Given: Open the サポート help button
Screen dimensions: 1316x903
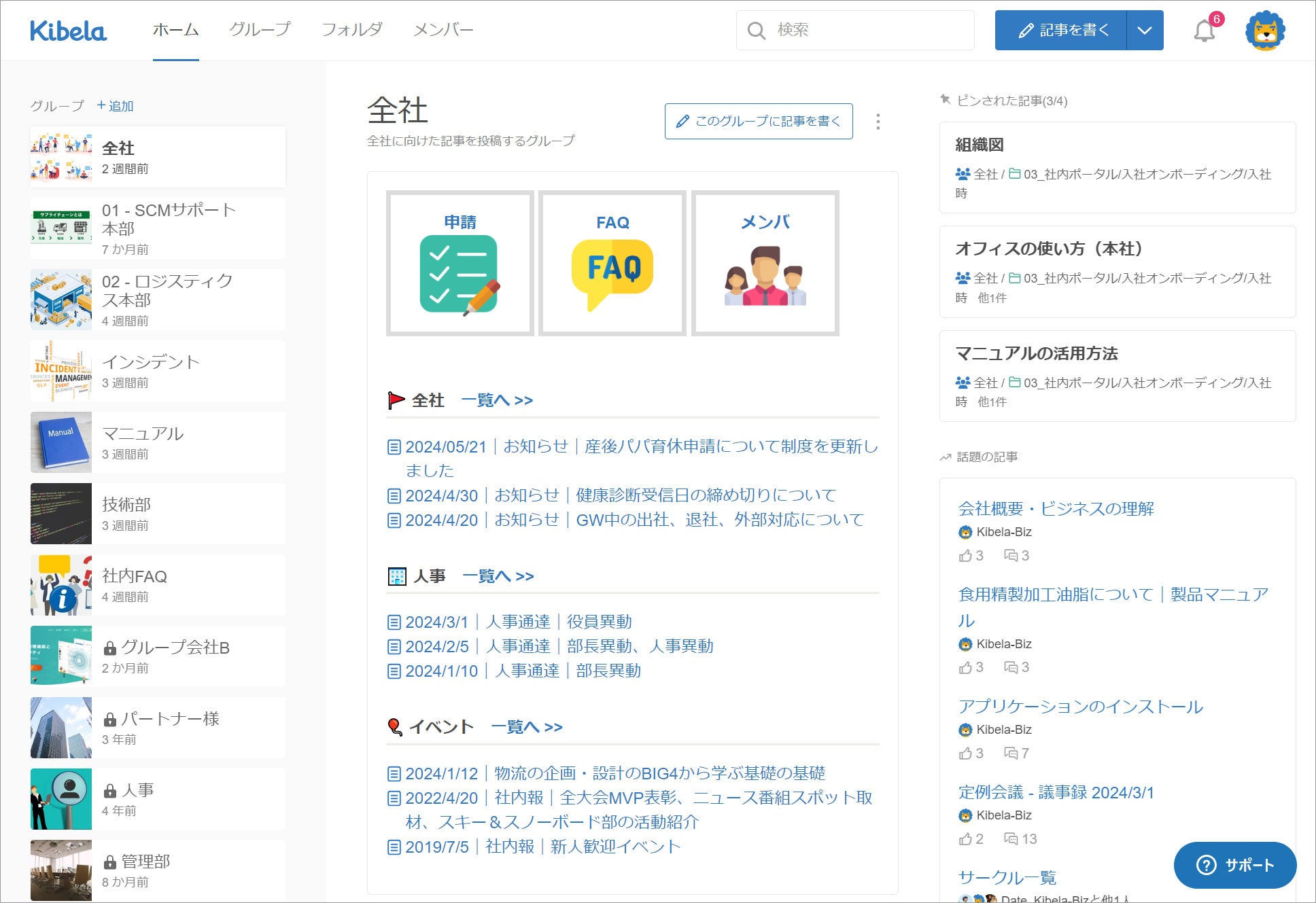Looking at the screenshot, I should pos(1235,865).
